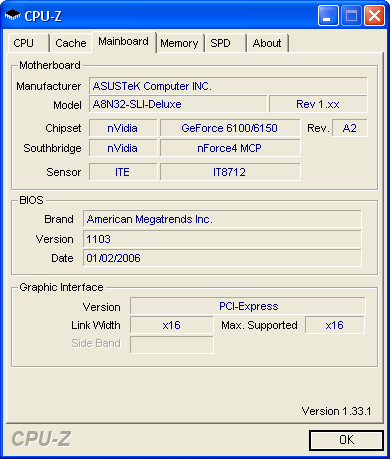The width and height of the screenshot is (390, 459).
Task: Click the Southbridge nVidia vendor field
Action: point(123,148)
